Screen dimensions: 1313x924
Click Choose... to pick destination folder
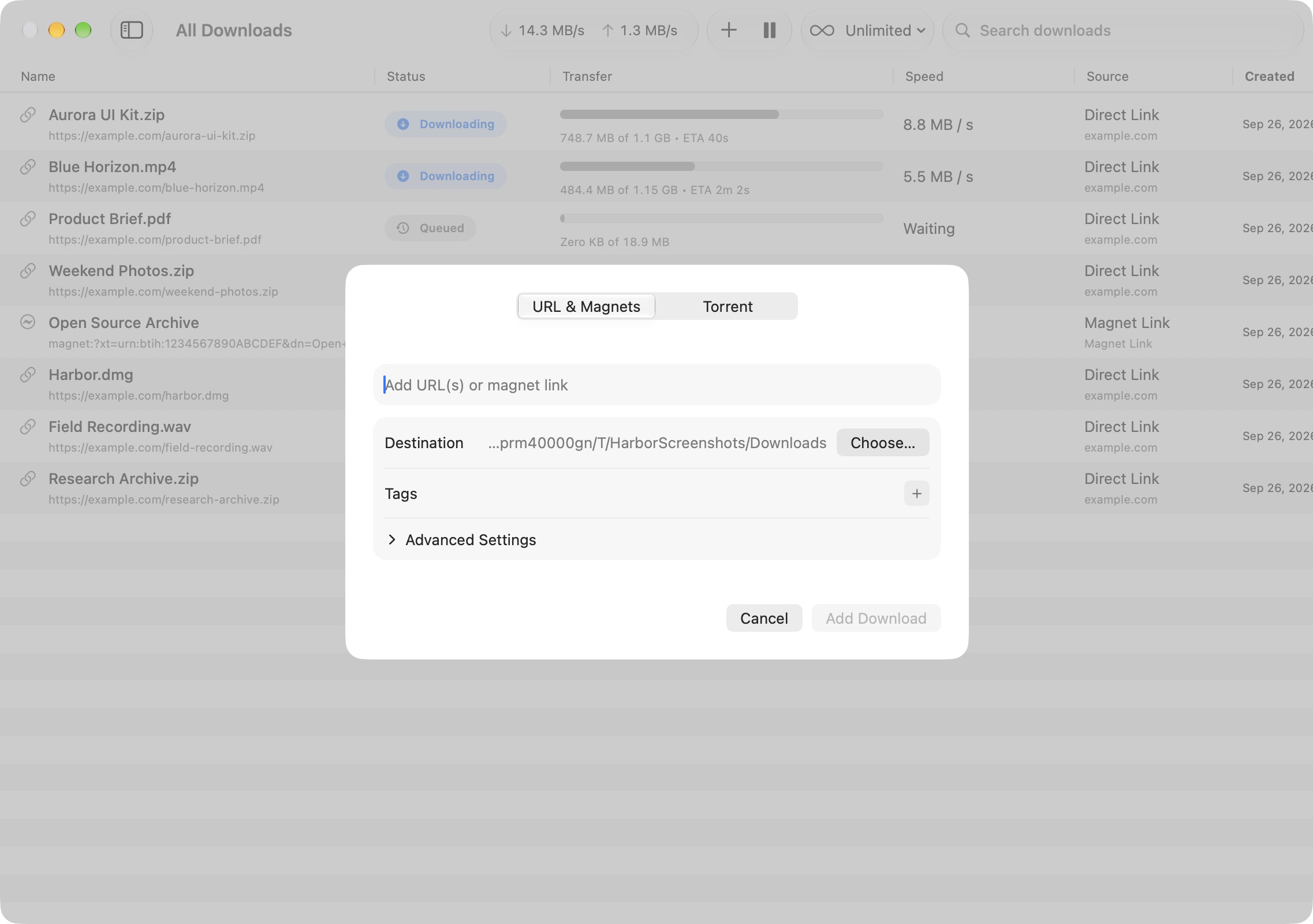coord(882,442)
